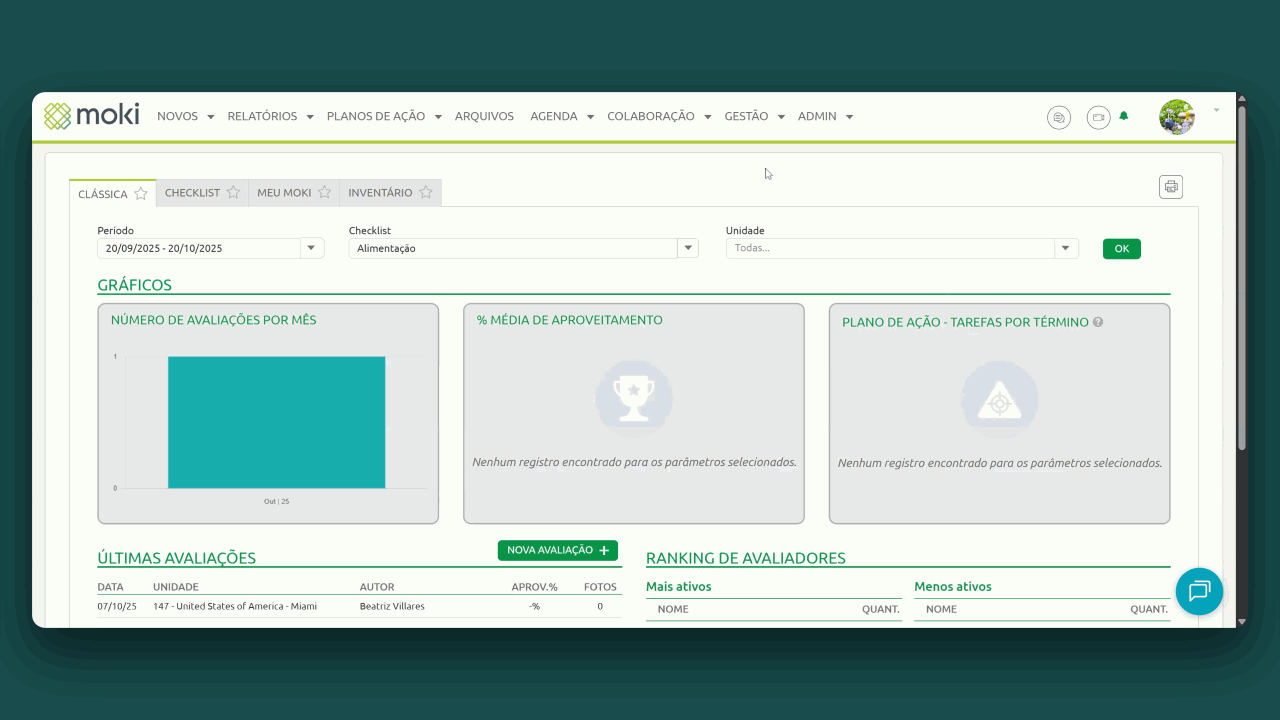The width and height of the screenshot is (1280, 720).
Task: Toggle the star on the Checklist tab
Action: coord(233,193)
